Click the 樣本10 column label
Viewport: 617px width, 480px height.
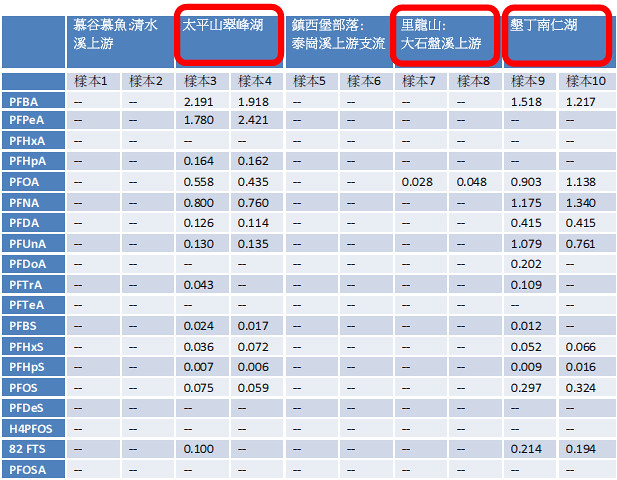tap(586, 81)
